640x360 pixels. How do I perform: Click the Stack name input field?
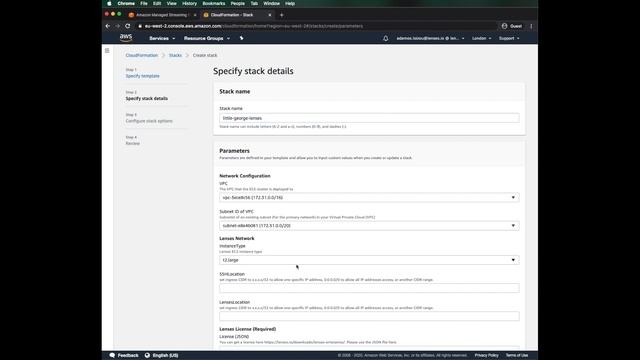(369, 118)
